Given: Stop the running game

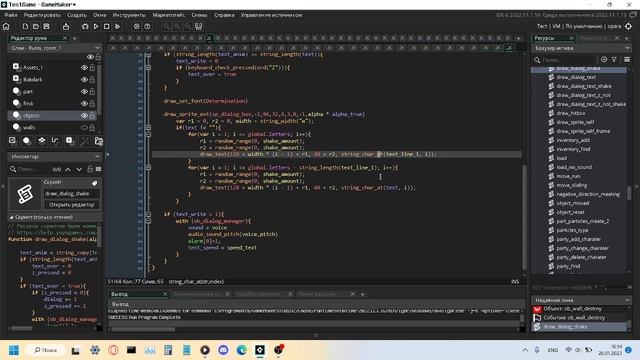Looking at the screenshot, I should click(x=107, y=27).
